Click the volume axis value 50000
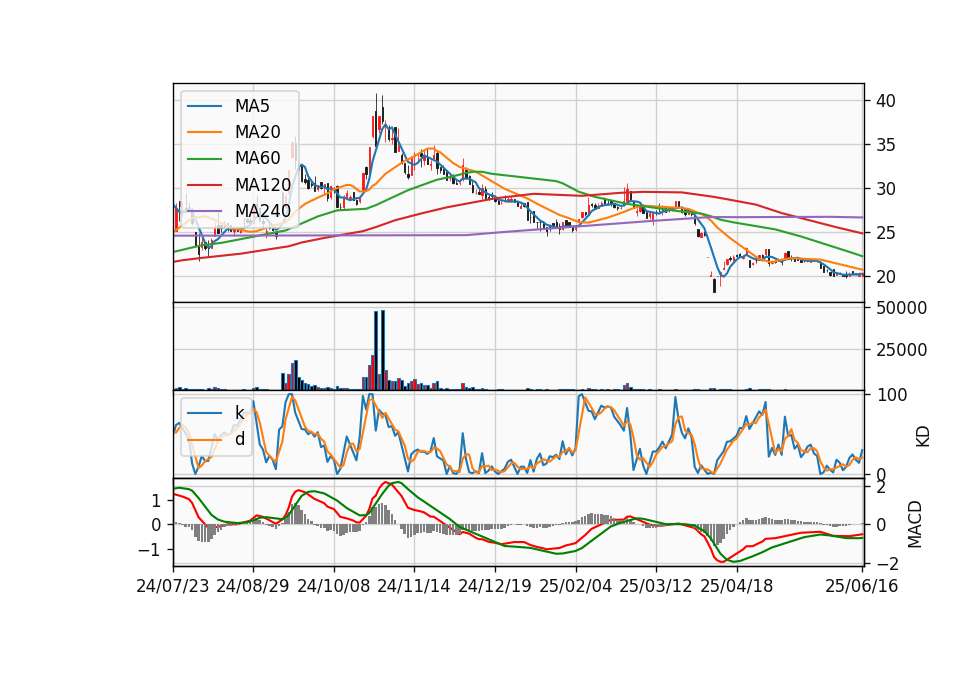The width and height of the screenshot is (960, 690). coord(901,309)
